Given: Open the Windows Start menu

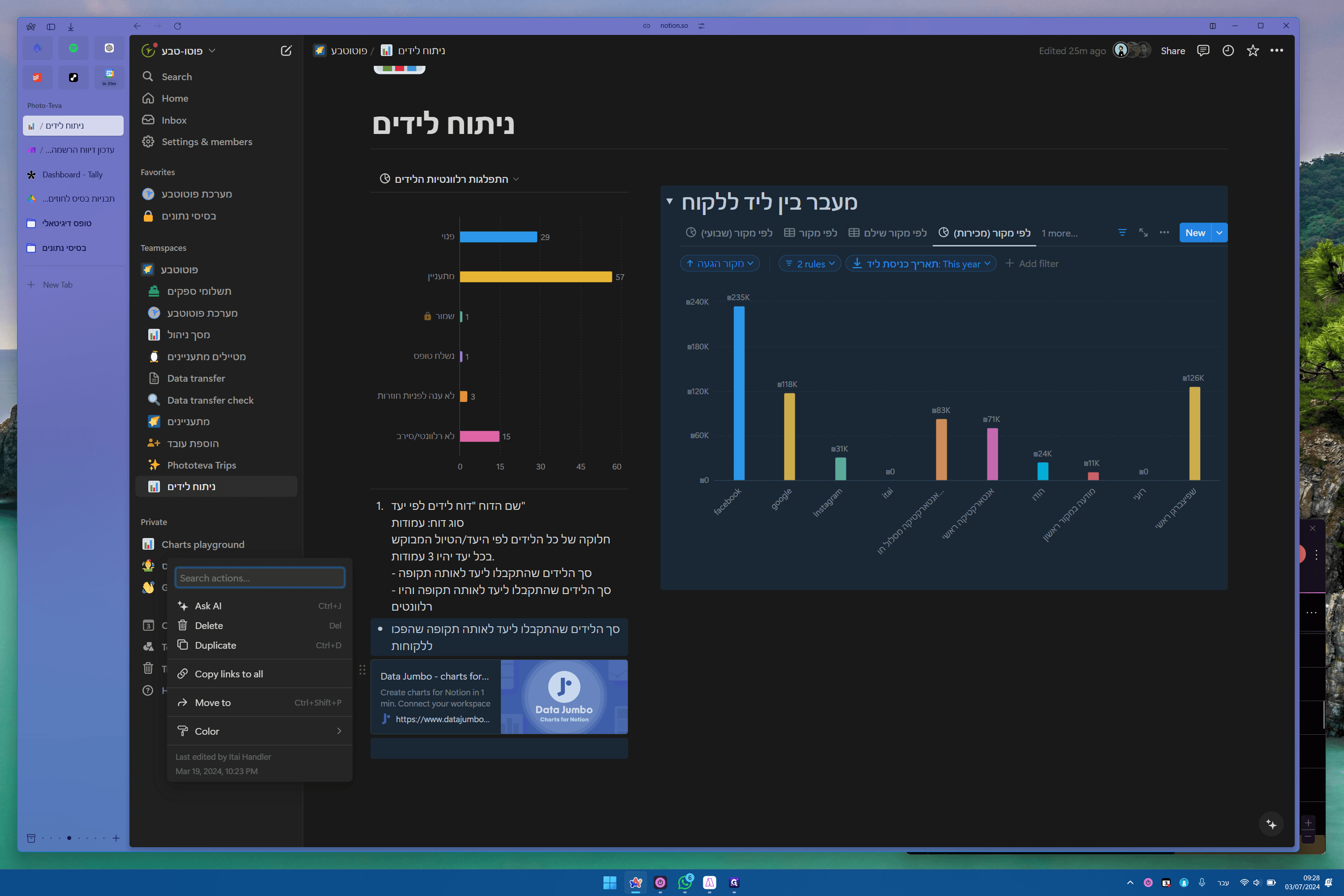Looking at the screenshot, I should tap(610, 882).
